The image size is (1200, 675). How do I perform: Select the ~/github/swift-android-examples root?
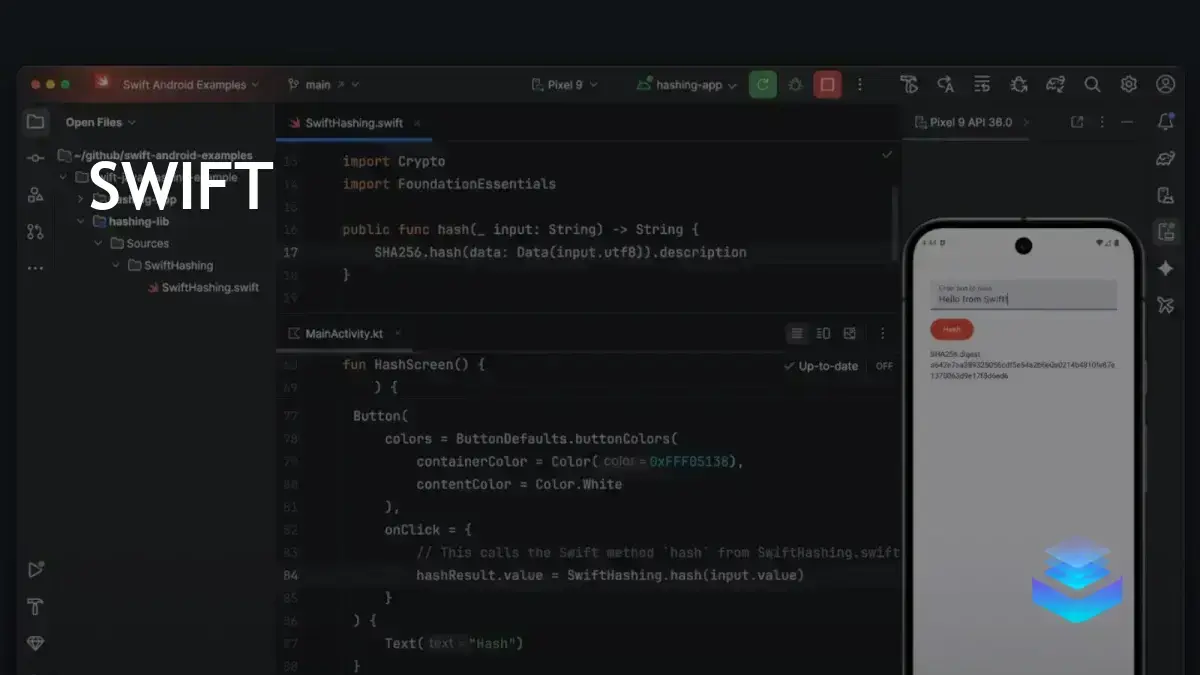[155, 155]
